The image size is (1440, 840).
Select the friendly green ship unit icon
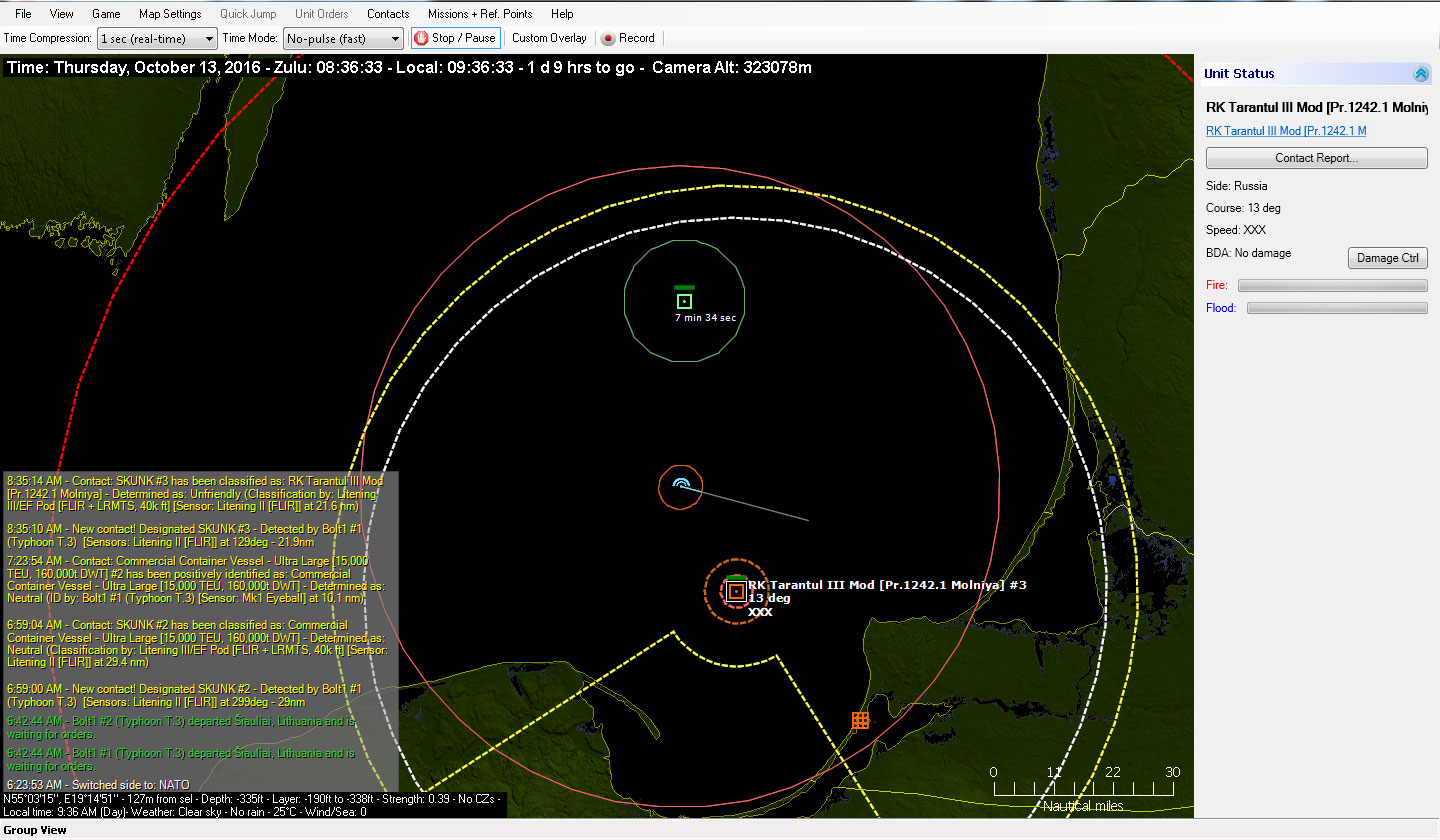pos(684,301)
